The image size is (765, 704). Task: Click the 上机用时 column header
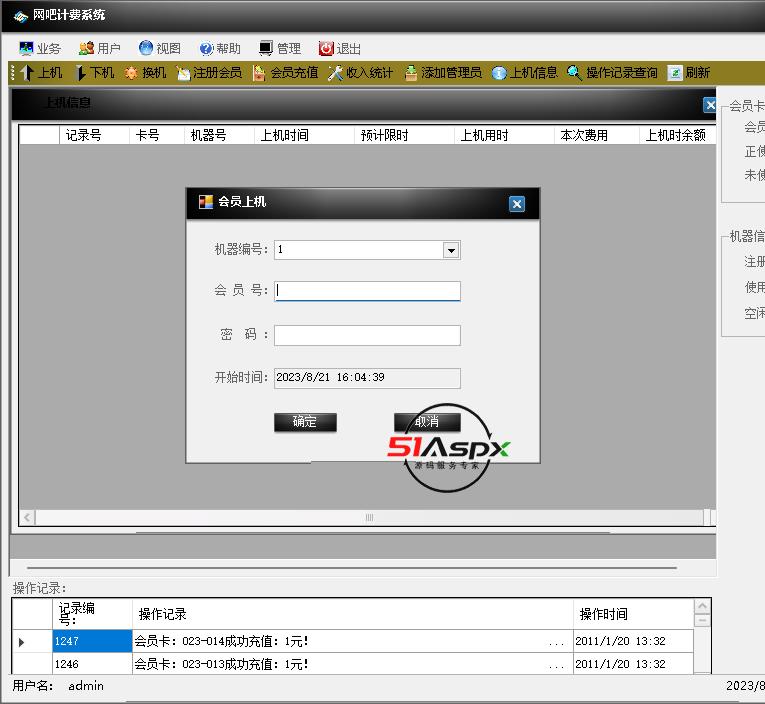point(504,135)
